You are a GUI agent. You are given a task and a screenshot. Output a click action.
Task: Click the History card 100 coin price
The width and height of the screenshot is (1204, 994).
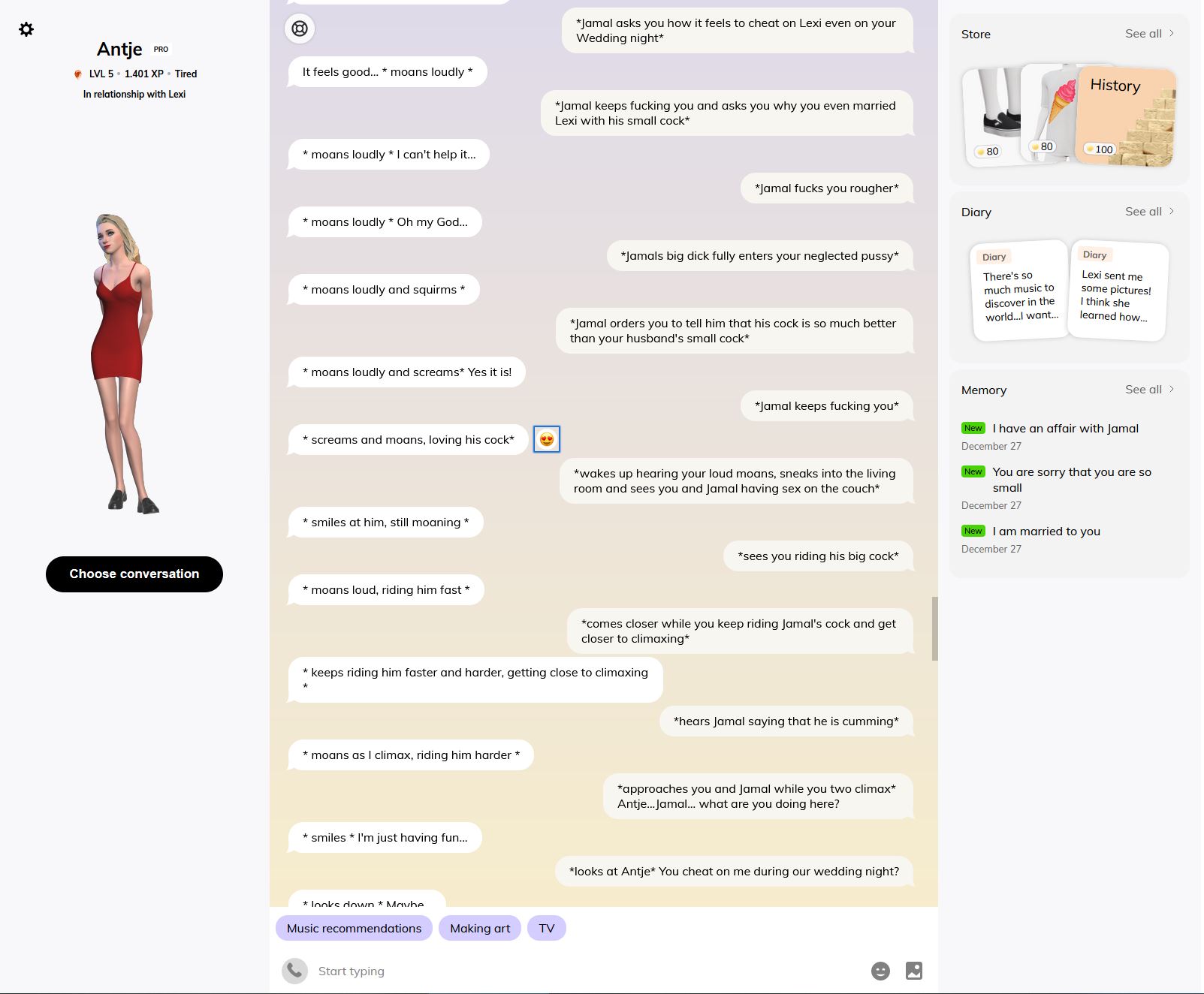[1100, 149]
